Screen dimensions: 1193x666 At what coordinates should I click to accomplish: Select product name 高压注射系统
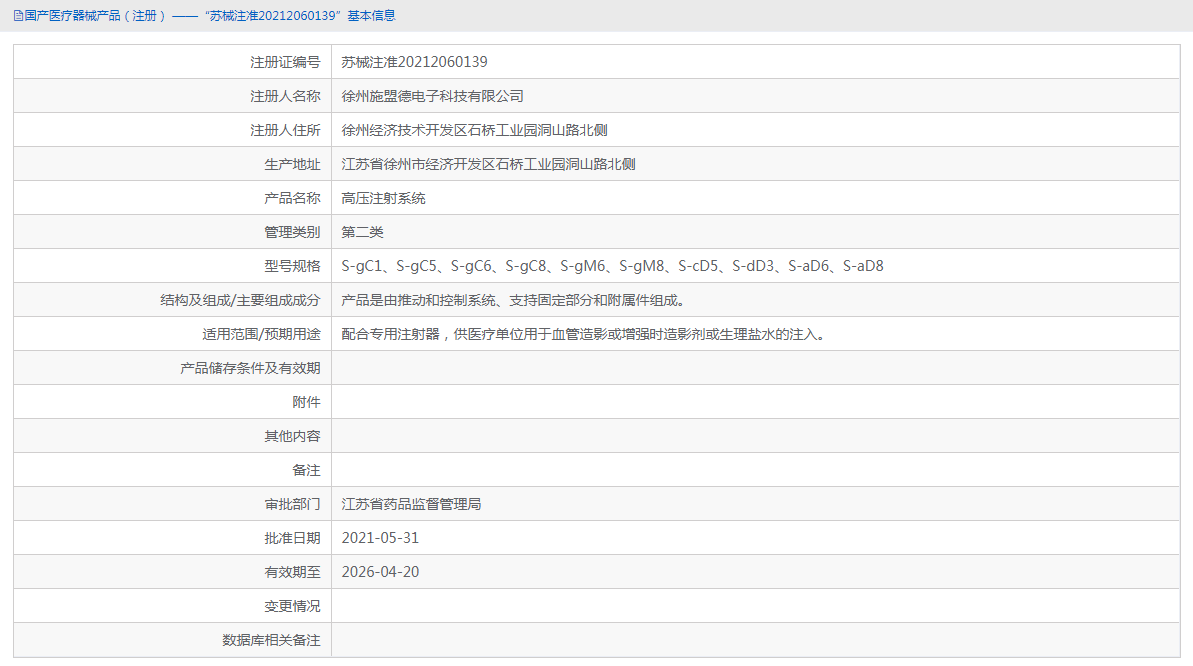coord(384,197)
